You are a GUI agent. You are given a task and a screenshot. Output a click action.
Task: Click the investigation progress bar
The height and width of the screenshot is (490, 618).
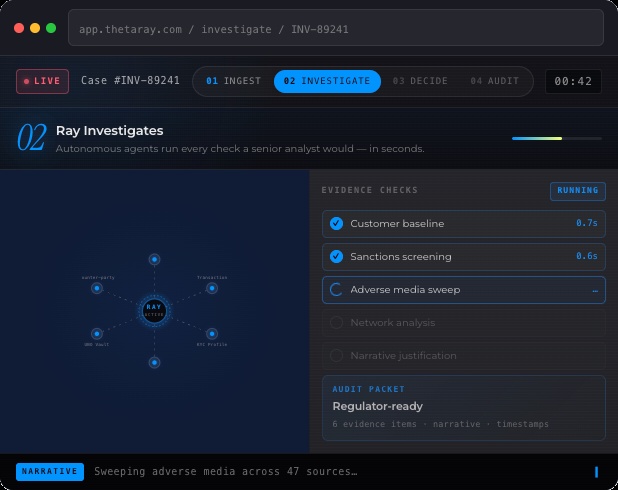click(x=557, y=138)
